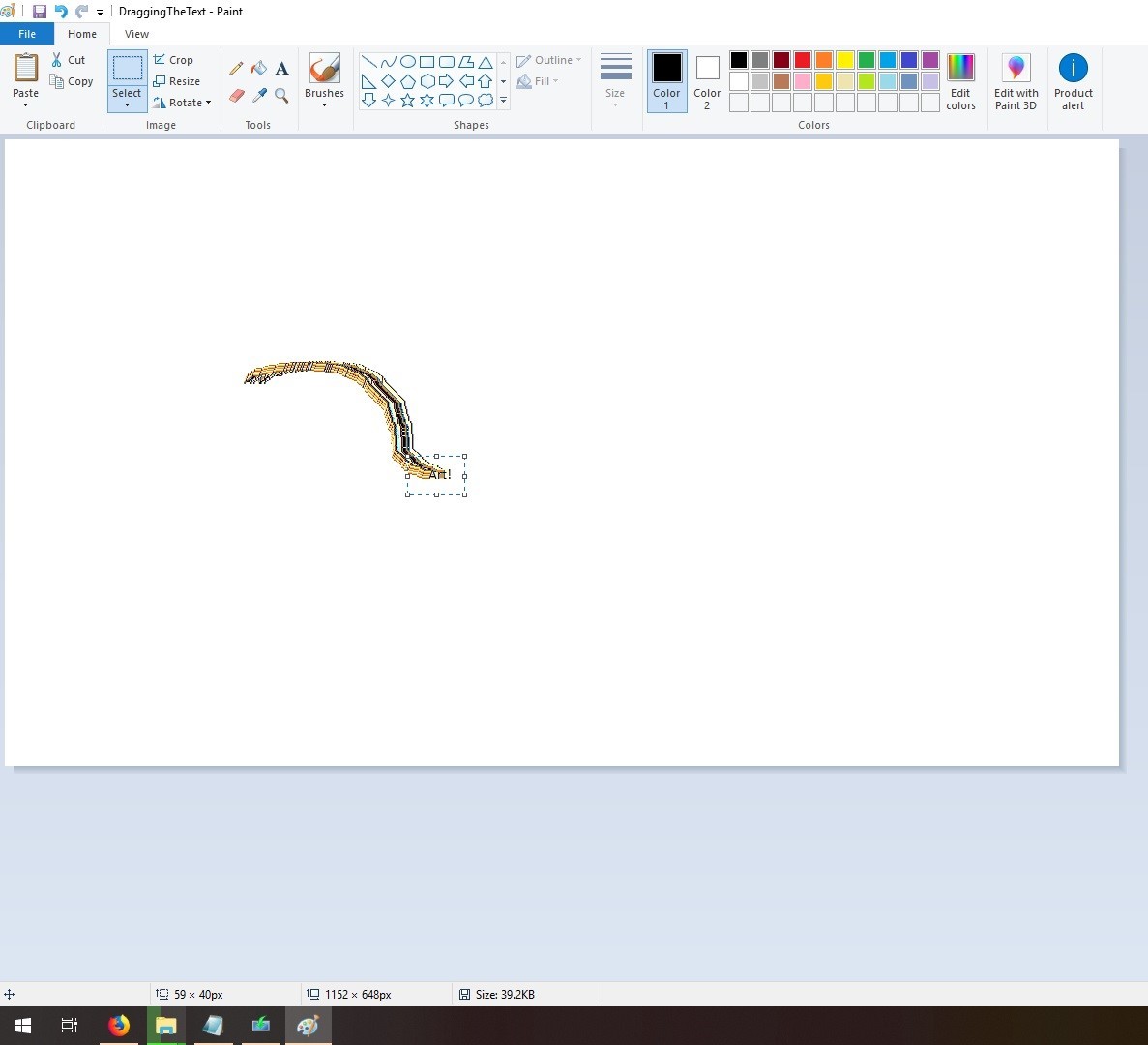Expand the Select dropdown arrow
The width and height of the screenshot is (1148, 1045).
127,104
